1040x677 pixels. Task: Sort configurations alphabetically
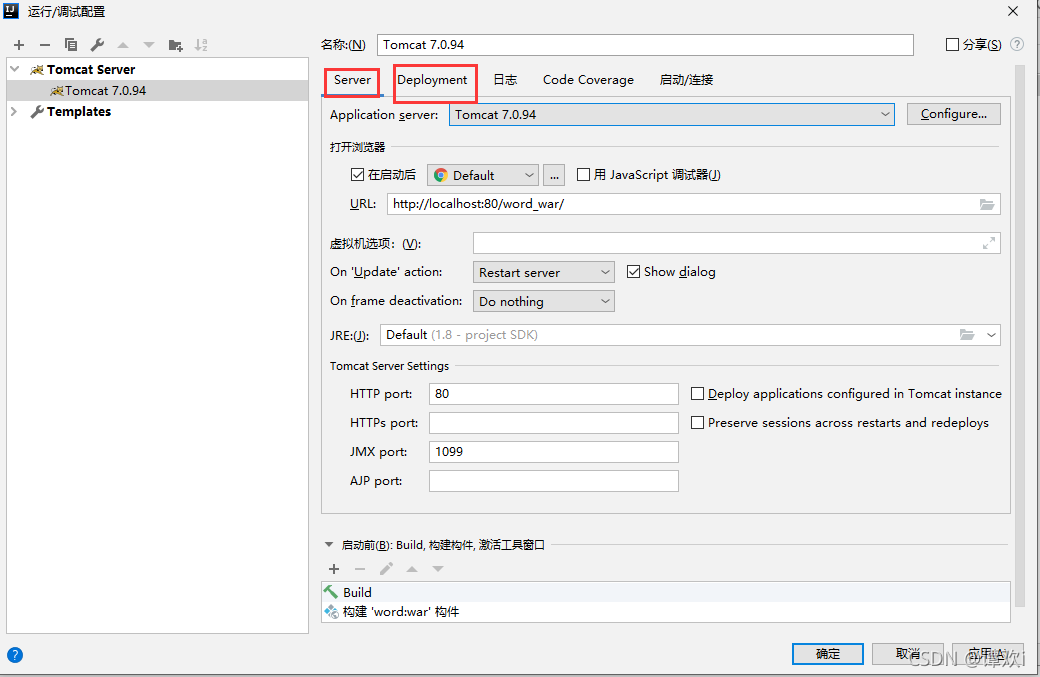tap(201, 45)
